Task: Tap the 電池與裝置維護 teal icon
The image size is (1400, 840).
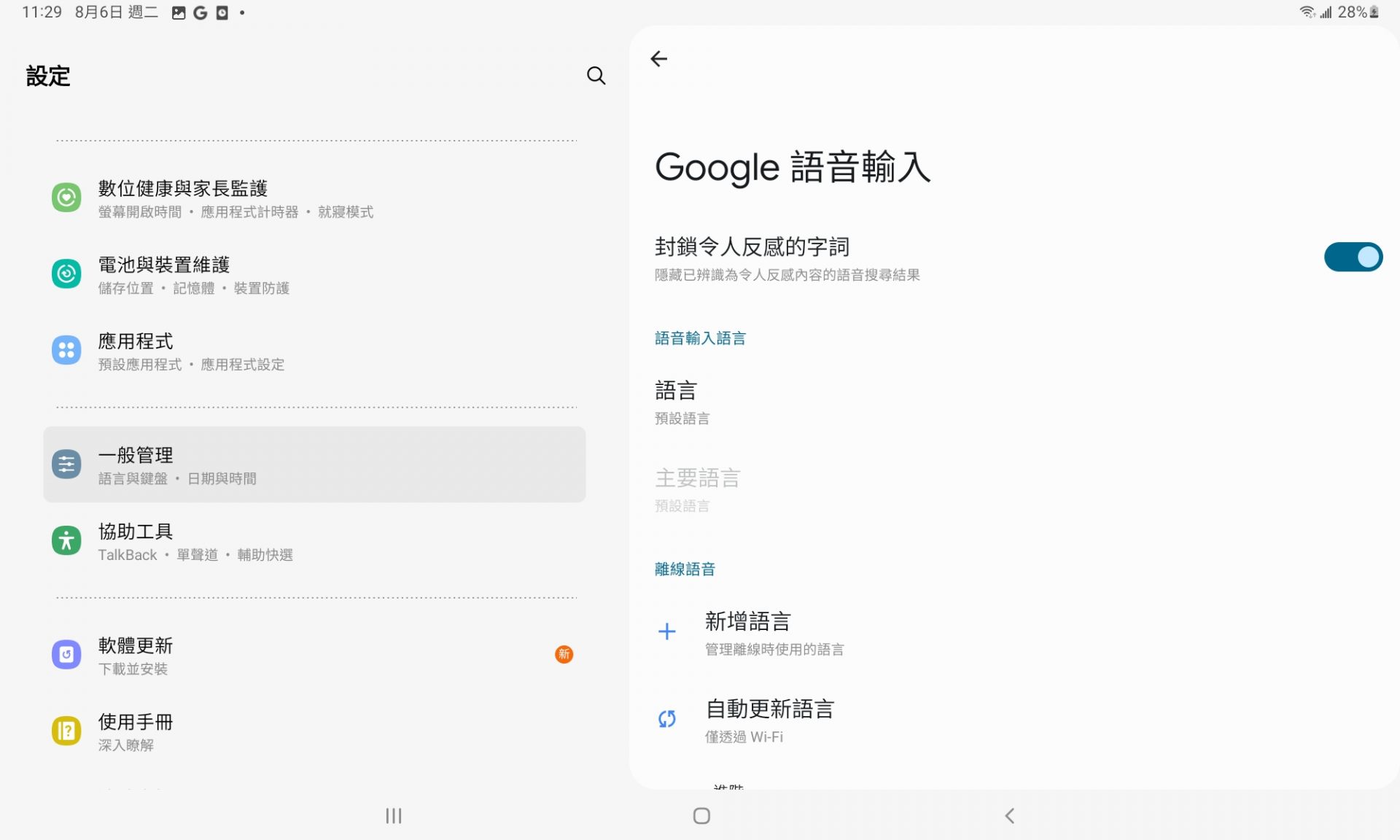Action: 66,274
